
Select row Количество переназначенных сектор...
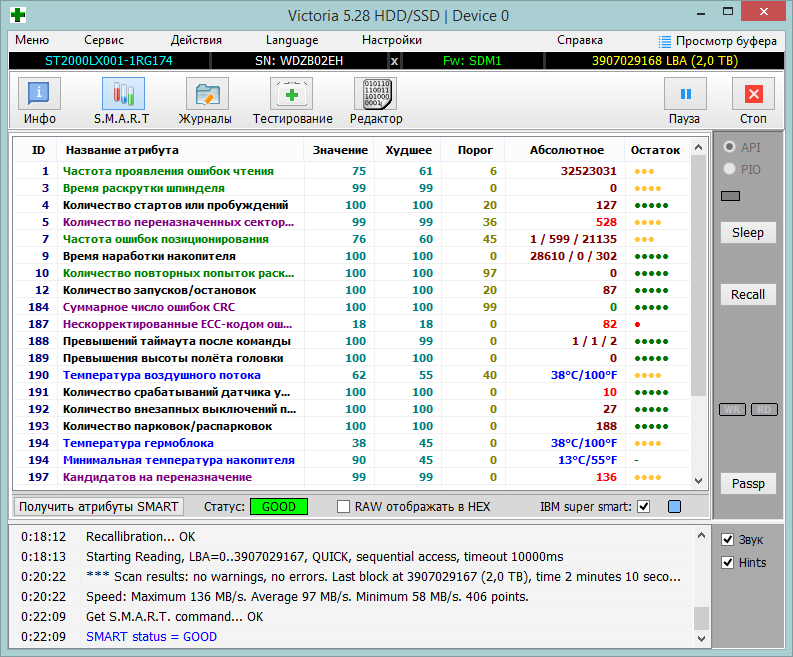click(x=351, y=222)
